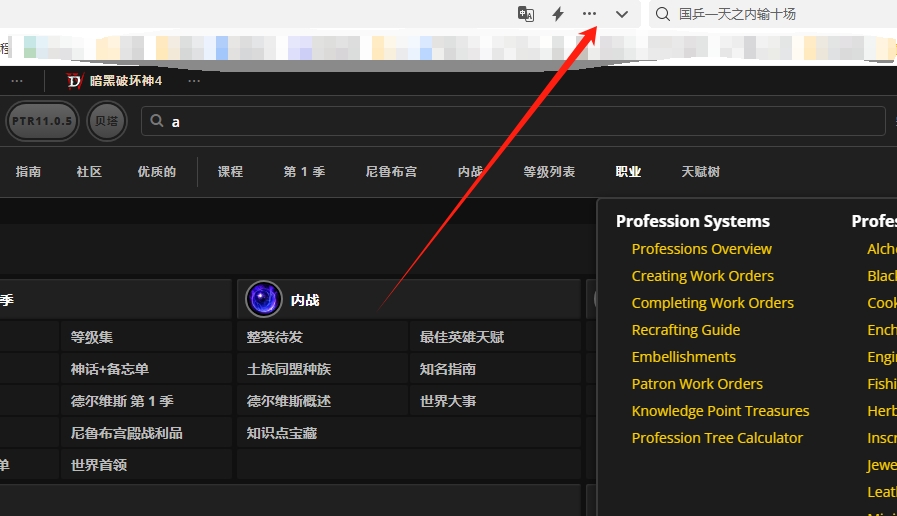This screenshot has width=897, height=516.
Task: Open the 整装待发 link
Action: tap(275, 337)
